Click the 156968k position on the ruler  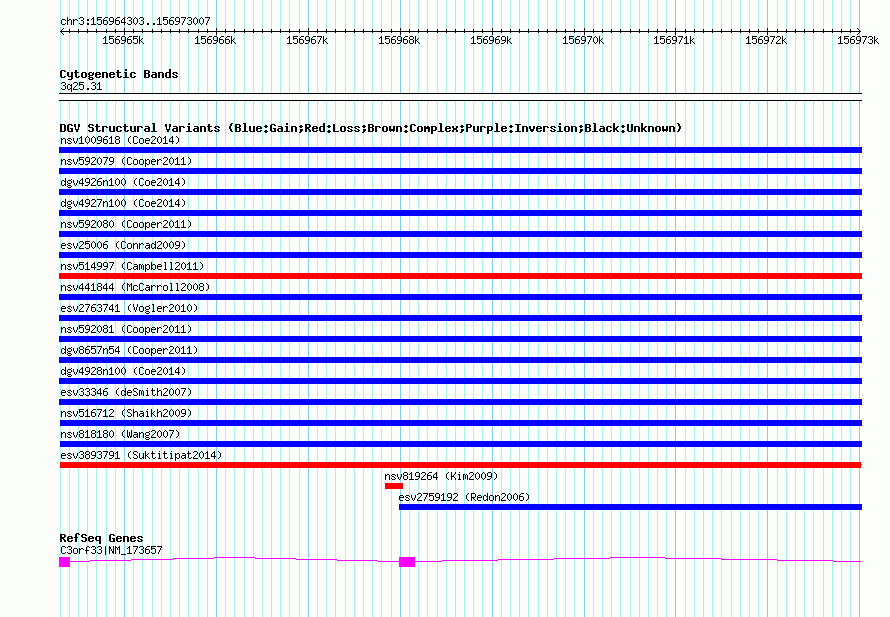(399, 40)
